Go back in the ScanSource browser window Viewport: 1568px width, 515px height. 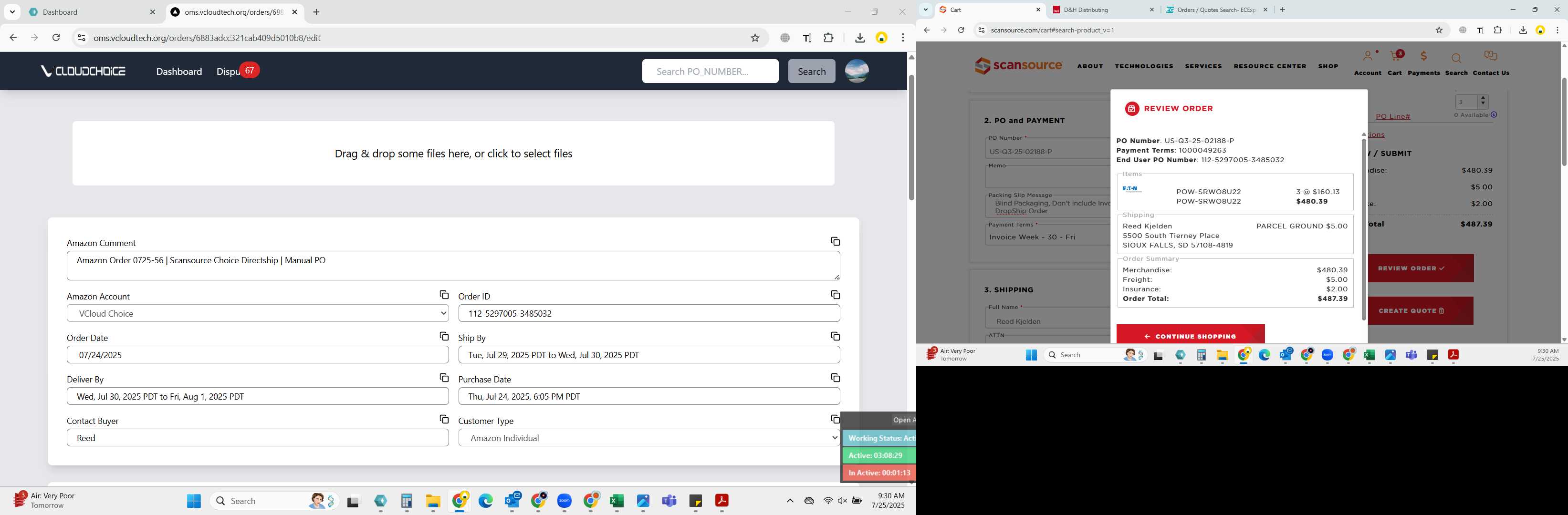point(926,30)
